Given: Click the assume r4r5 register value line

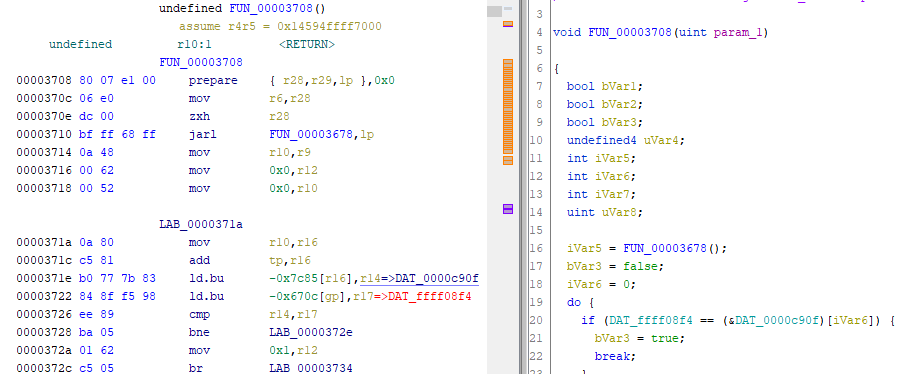Looking at the screenshot, I should [280, 26].
